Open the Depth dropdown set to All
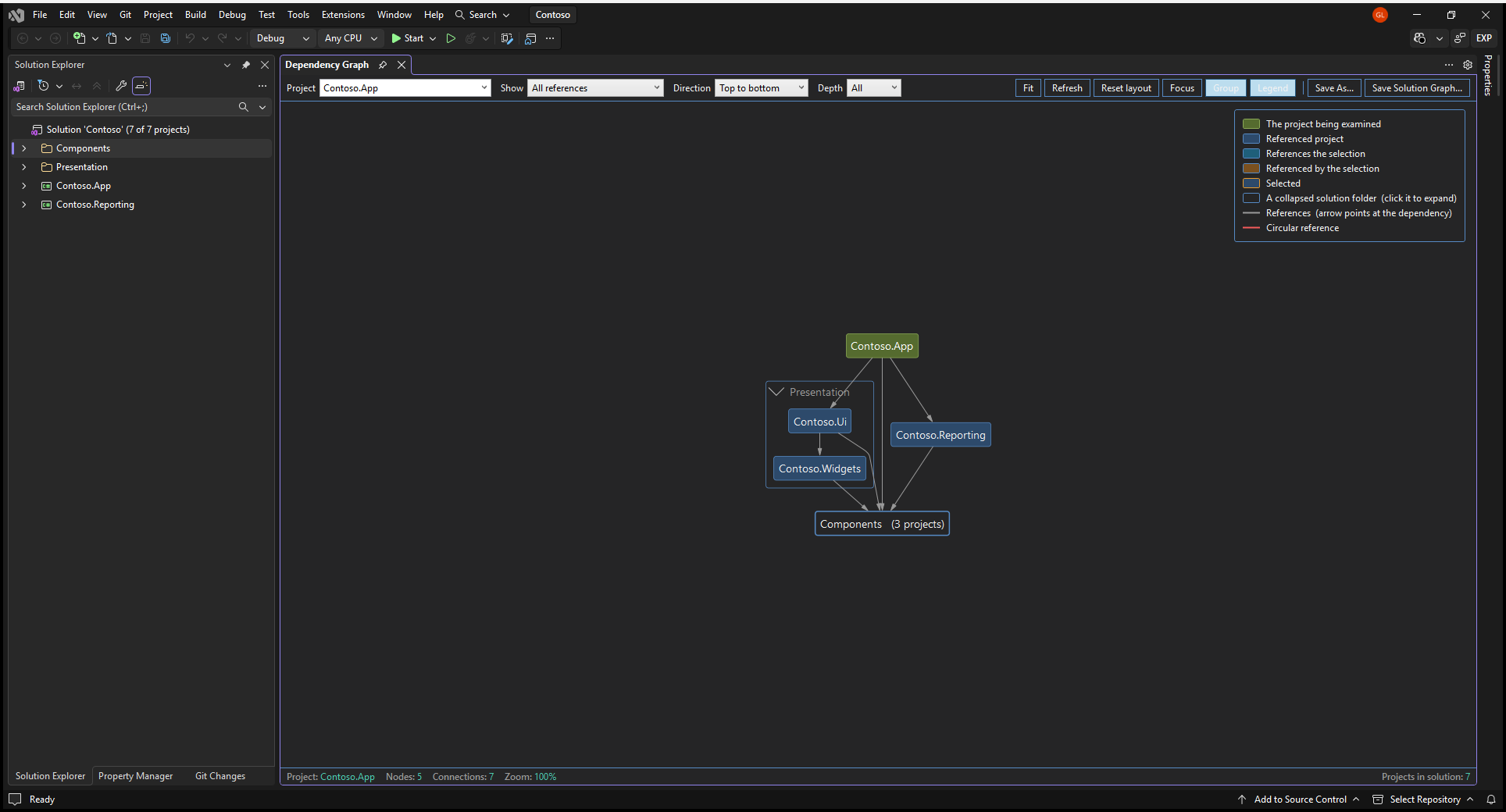1506x812 pixels. coord(874,88)
